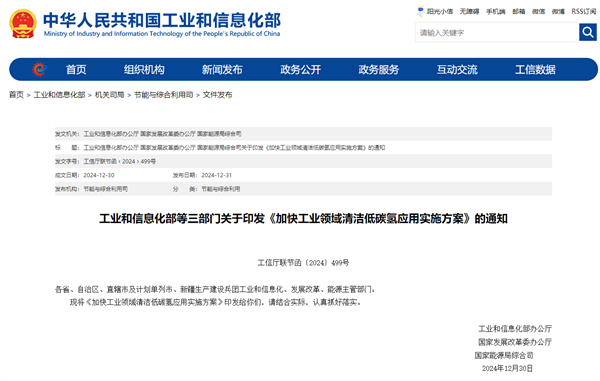Click the centered document number below headline
The width and height of the screenshot is (600, 381).
[x=303, y=263]
